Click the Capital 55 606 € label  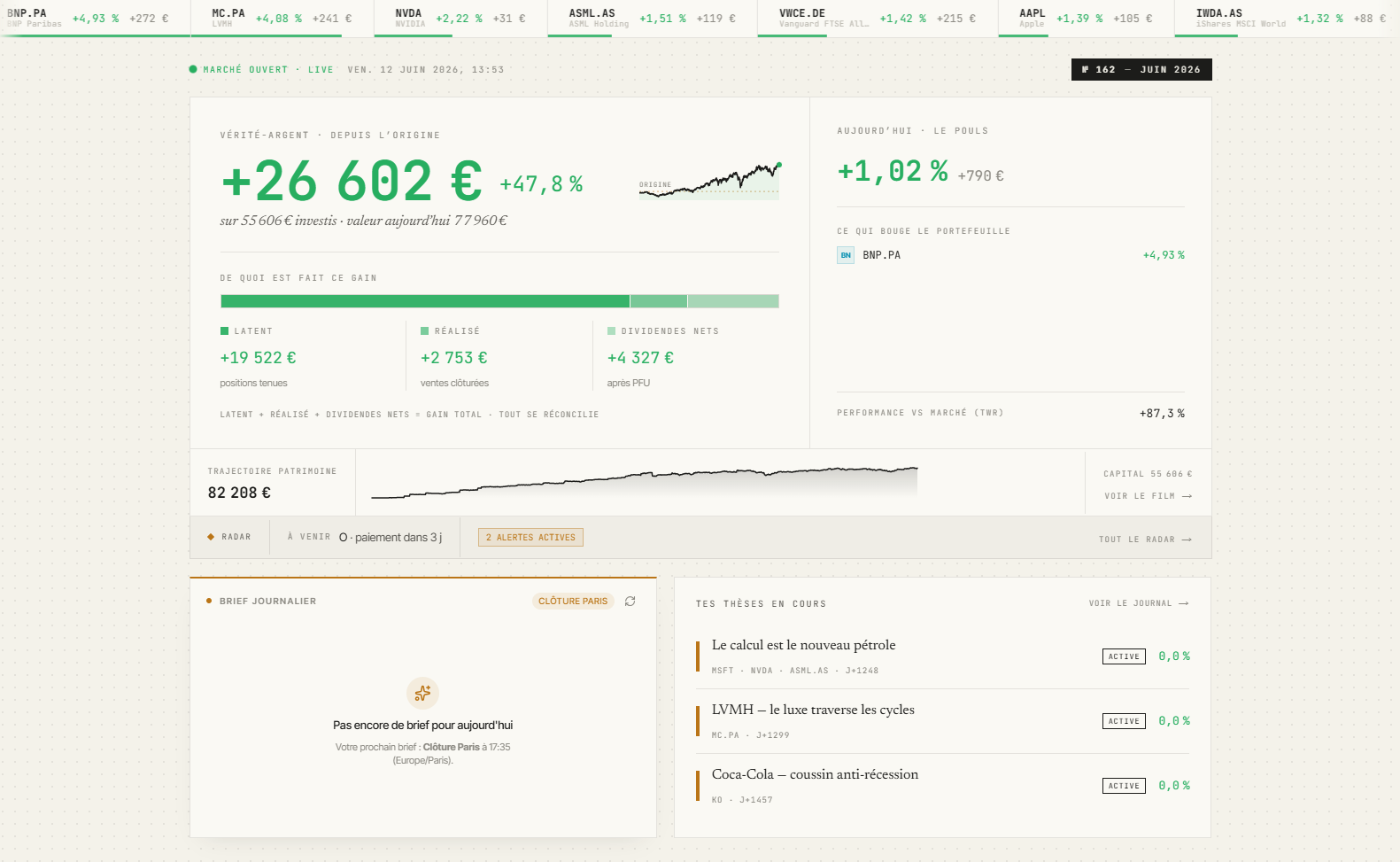tap(1148, 474)
